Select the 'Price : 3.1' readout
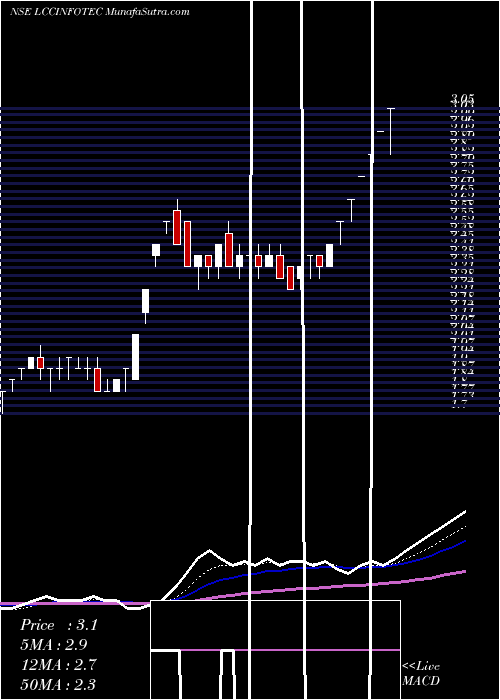This screenshot has height=700, width=500. (x=58, y=625)
